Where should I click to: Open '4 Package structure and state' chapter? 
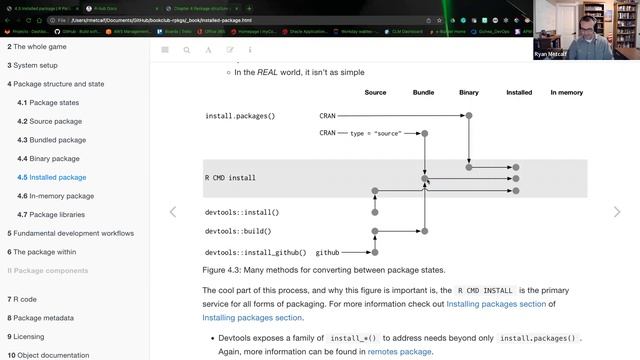click(x=56, y=84)
